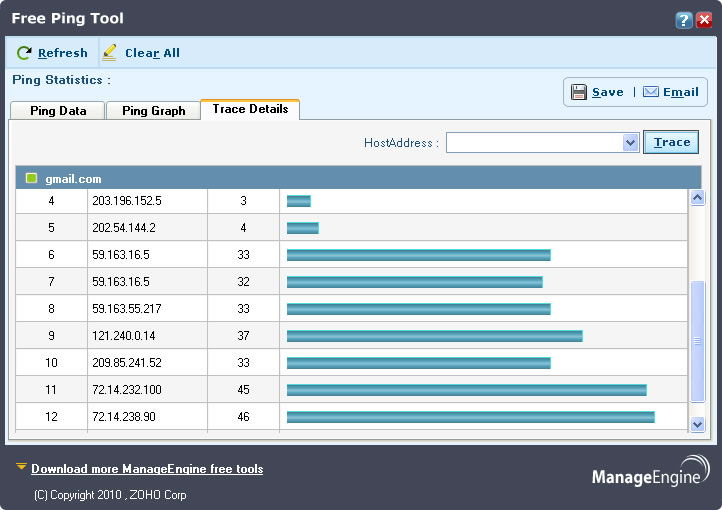Click scrollbar up arrow in trace list
This screenshot has width=722, height=510.
pos(698,198)
